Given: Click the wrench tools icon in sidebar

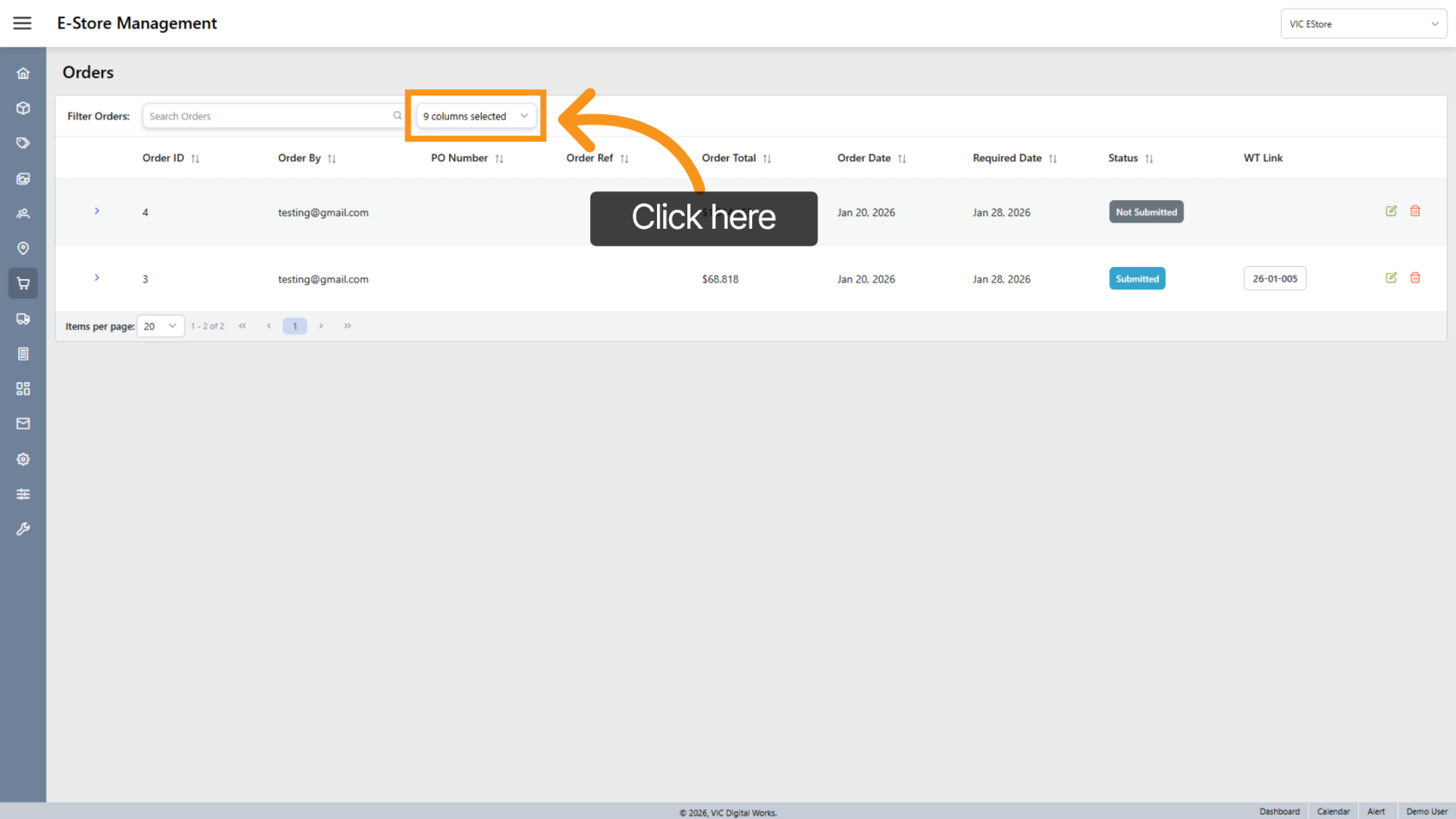Looking at the screenshot, I should 23,529.
